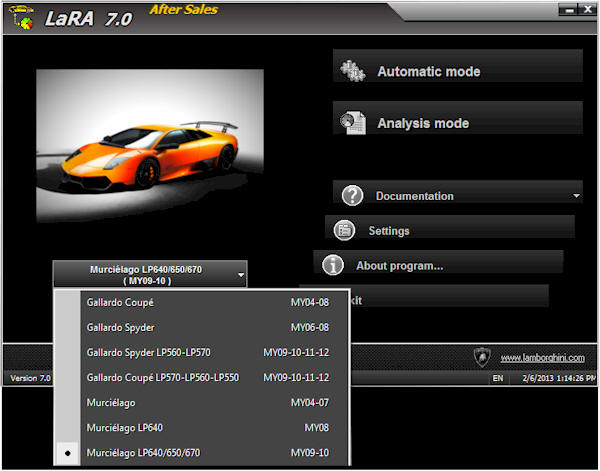The image size is (600, 471).
Task: Open About program dialog
Action: coord(439,261)
